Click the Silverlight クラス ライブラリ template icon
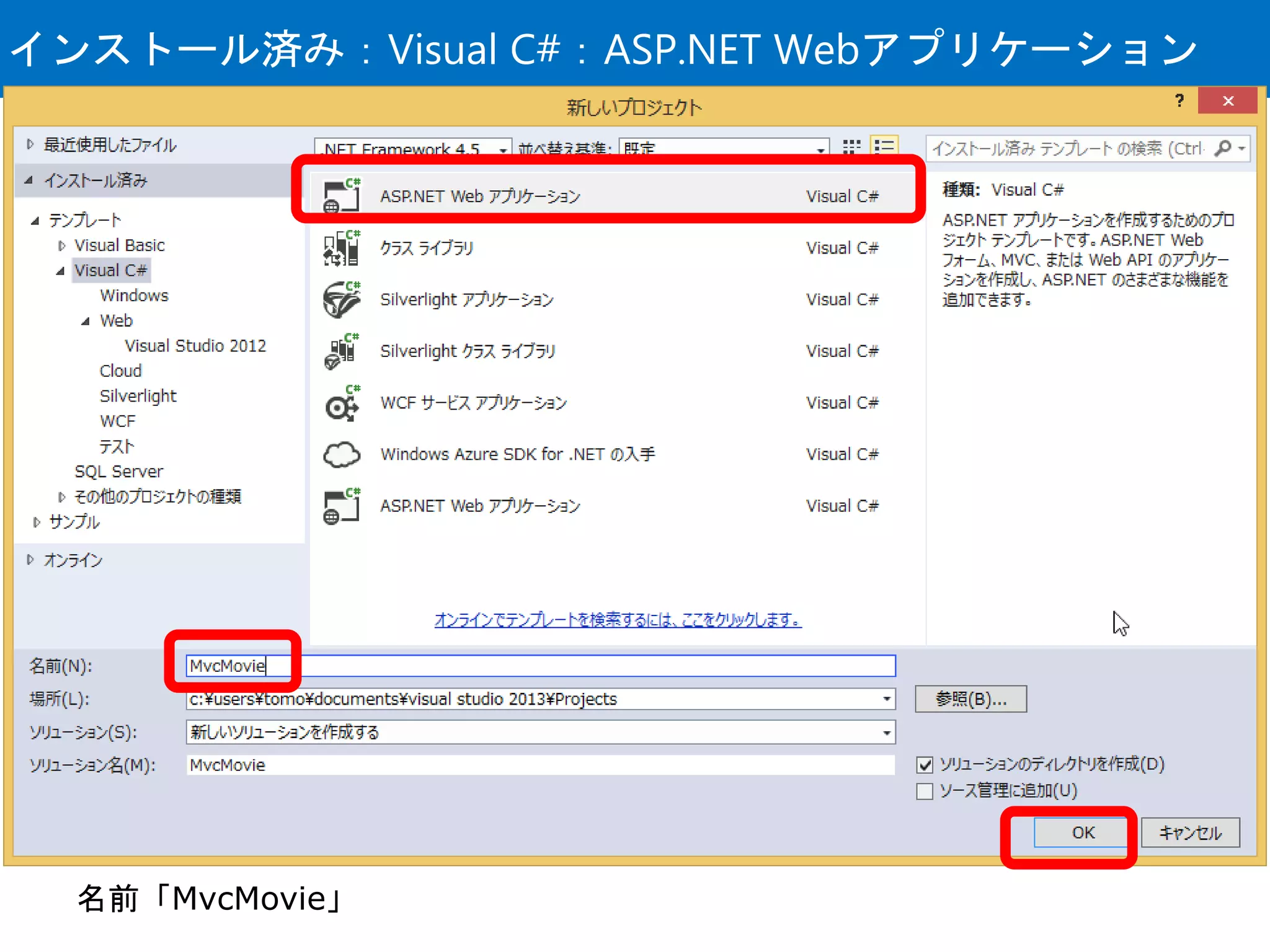Screen dimensions: 1270x952 point(342,351)
